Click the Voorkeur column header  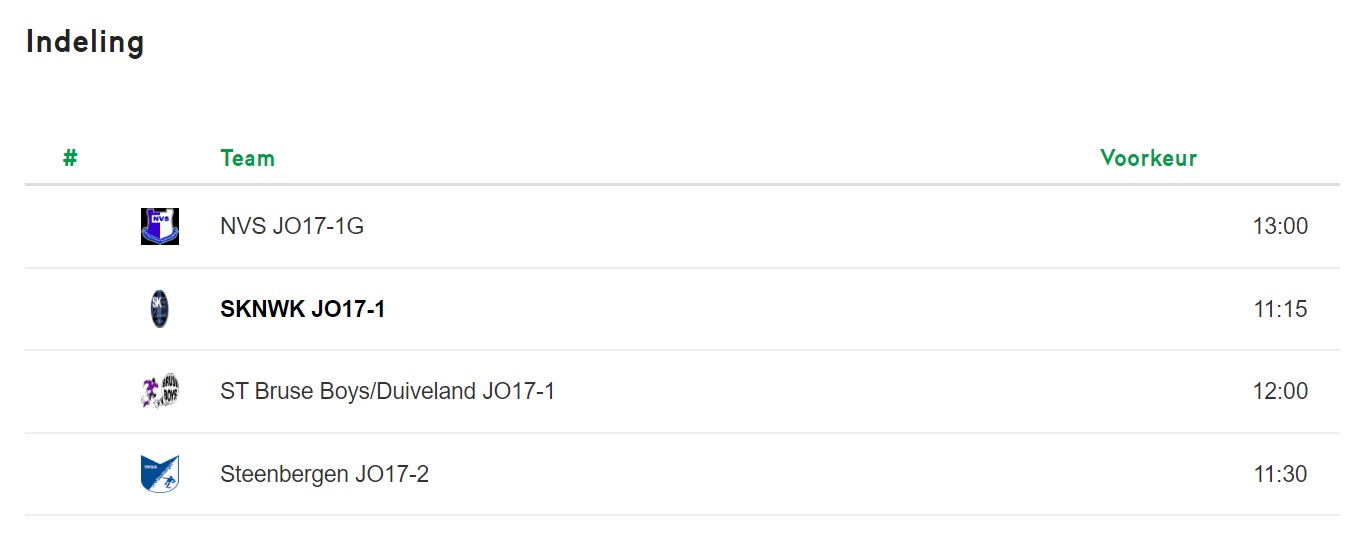tap(1148, 158)
